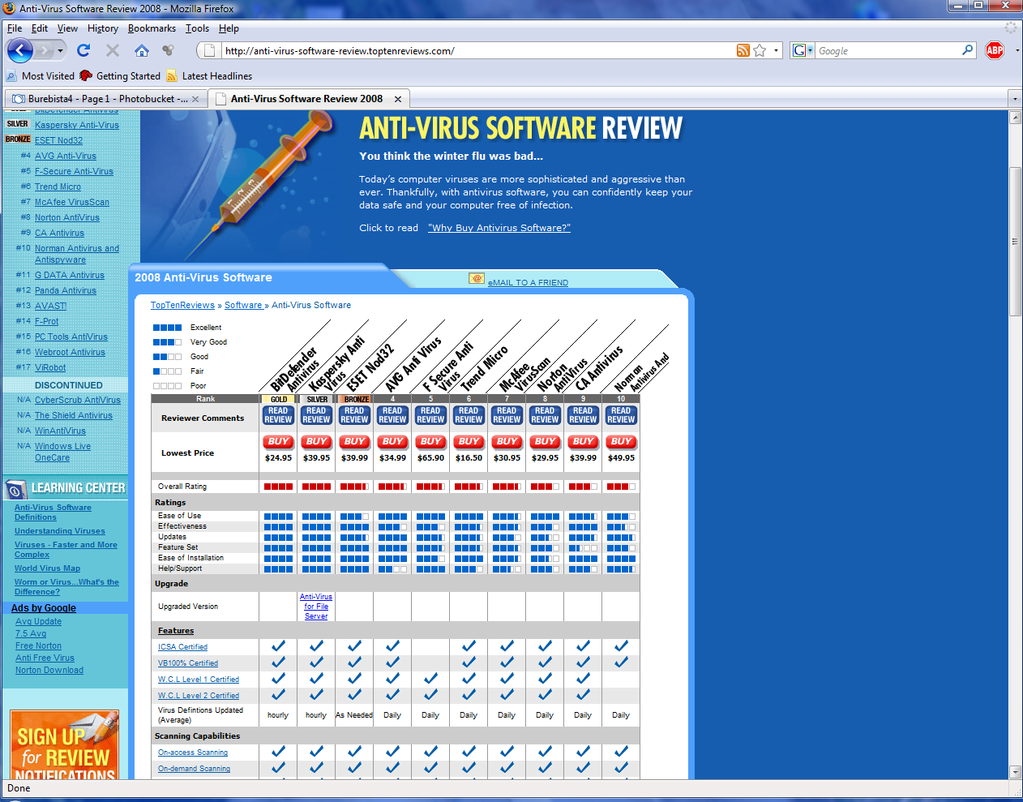This screenshot has height=802, width=1023.
Task: Open the Tools menu
Action: [197, 29]
